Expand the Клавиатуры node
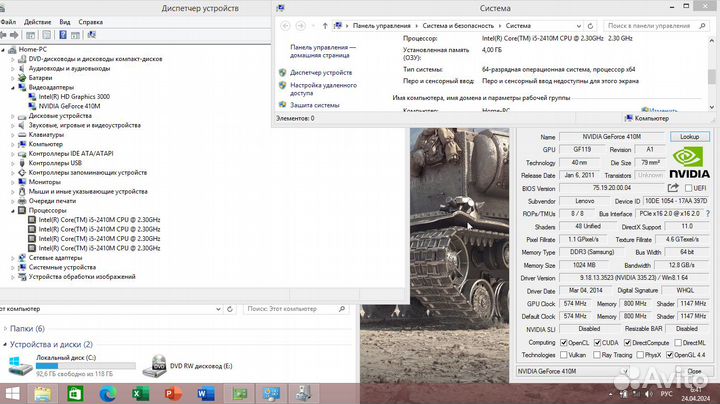Viewport: 720px width, 404px height. coord(13,135)
